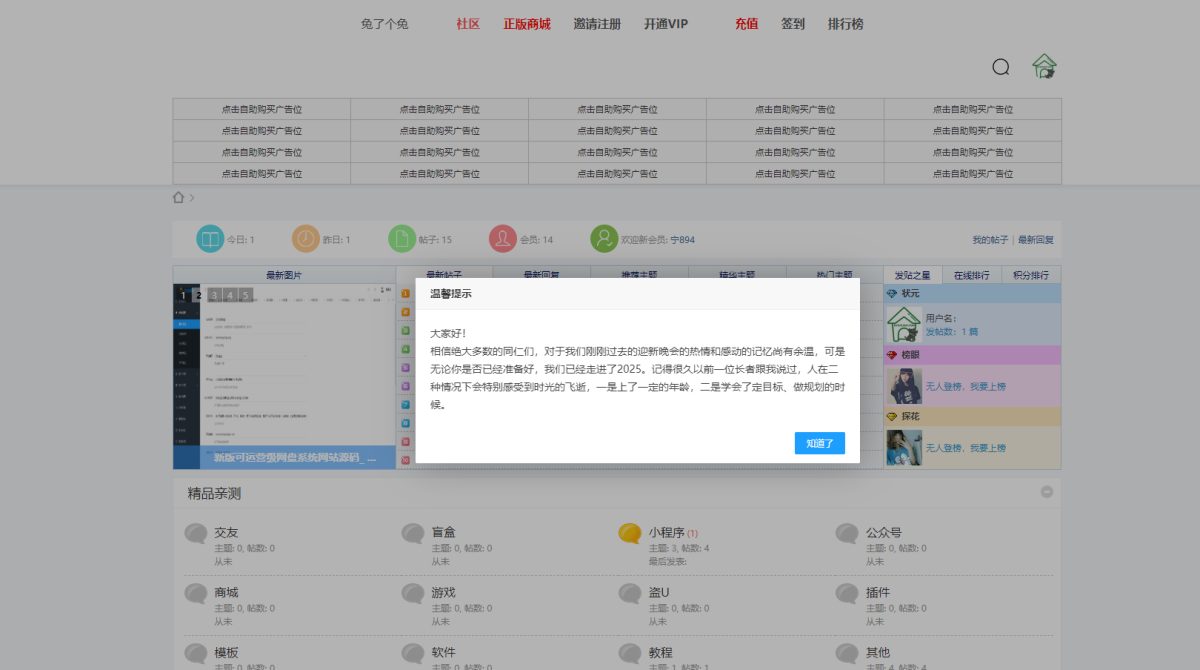This screenshot has width=1200, height=670.
Task: Click the 盲盒 forum bubble icon
Action: 413,534
